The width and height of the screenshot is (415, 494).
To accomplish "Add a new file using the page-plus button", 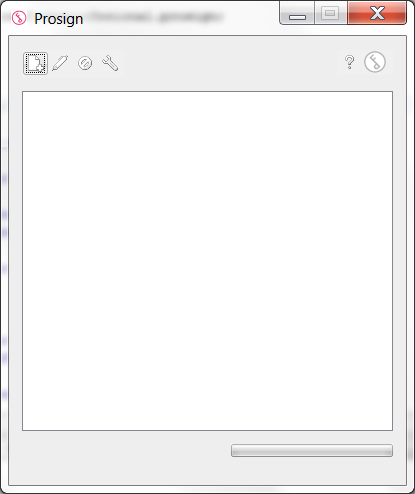I will (35, 63).
